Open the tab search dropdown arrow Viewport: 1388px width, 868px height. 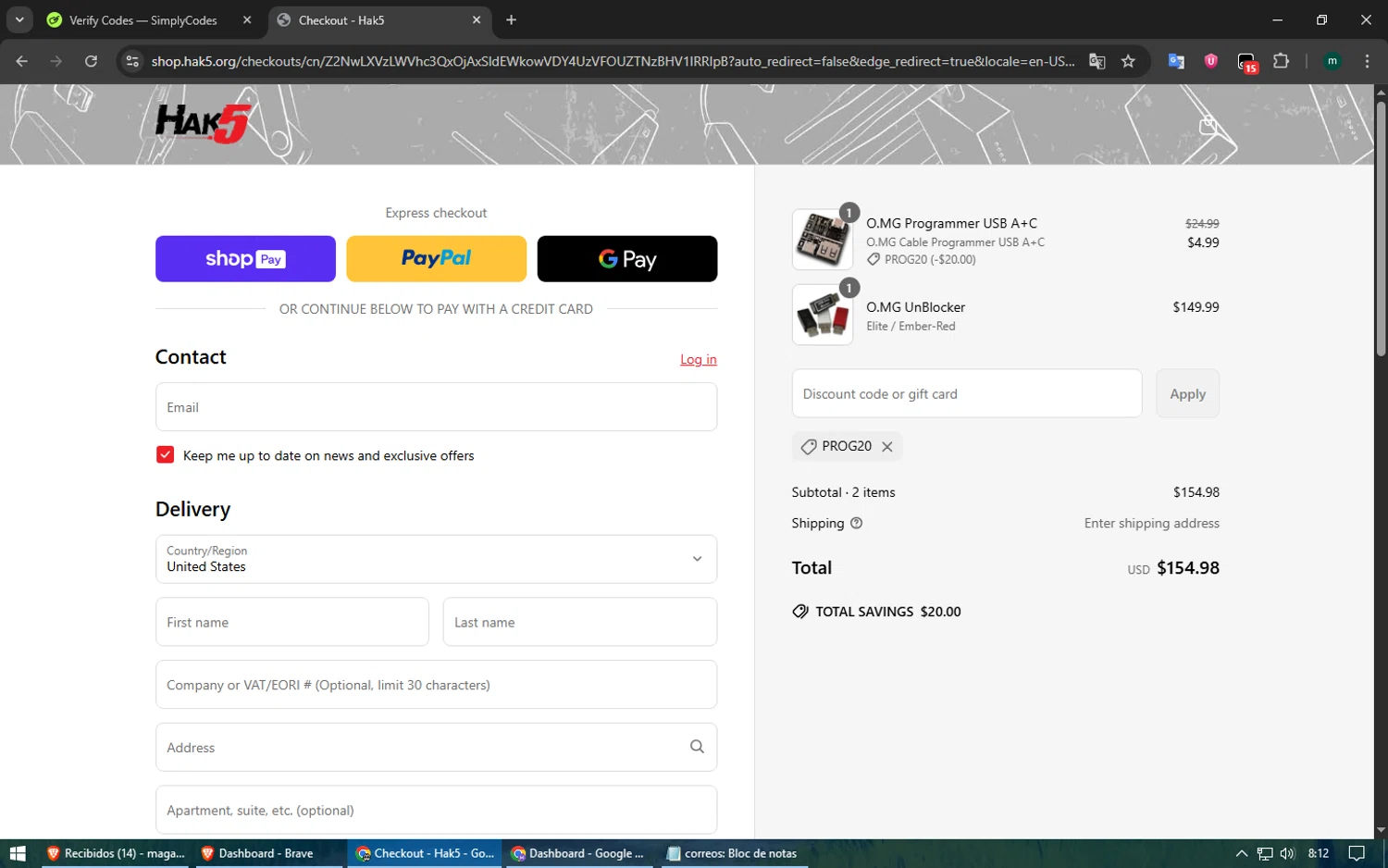click(19, 19)
